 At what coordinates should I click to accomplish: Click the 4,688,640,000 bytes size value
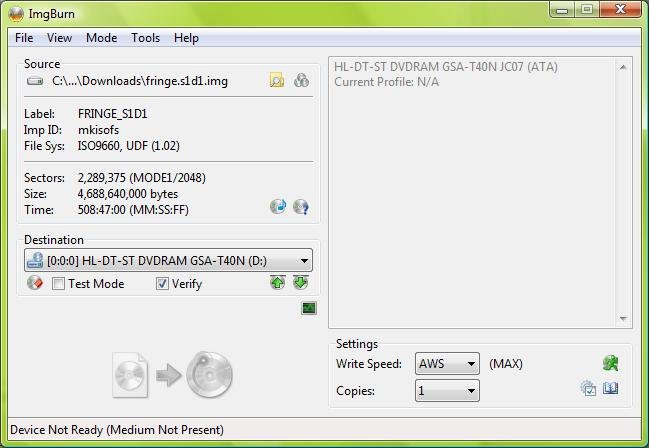[x=128, y=194]
